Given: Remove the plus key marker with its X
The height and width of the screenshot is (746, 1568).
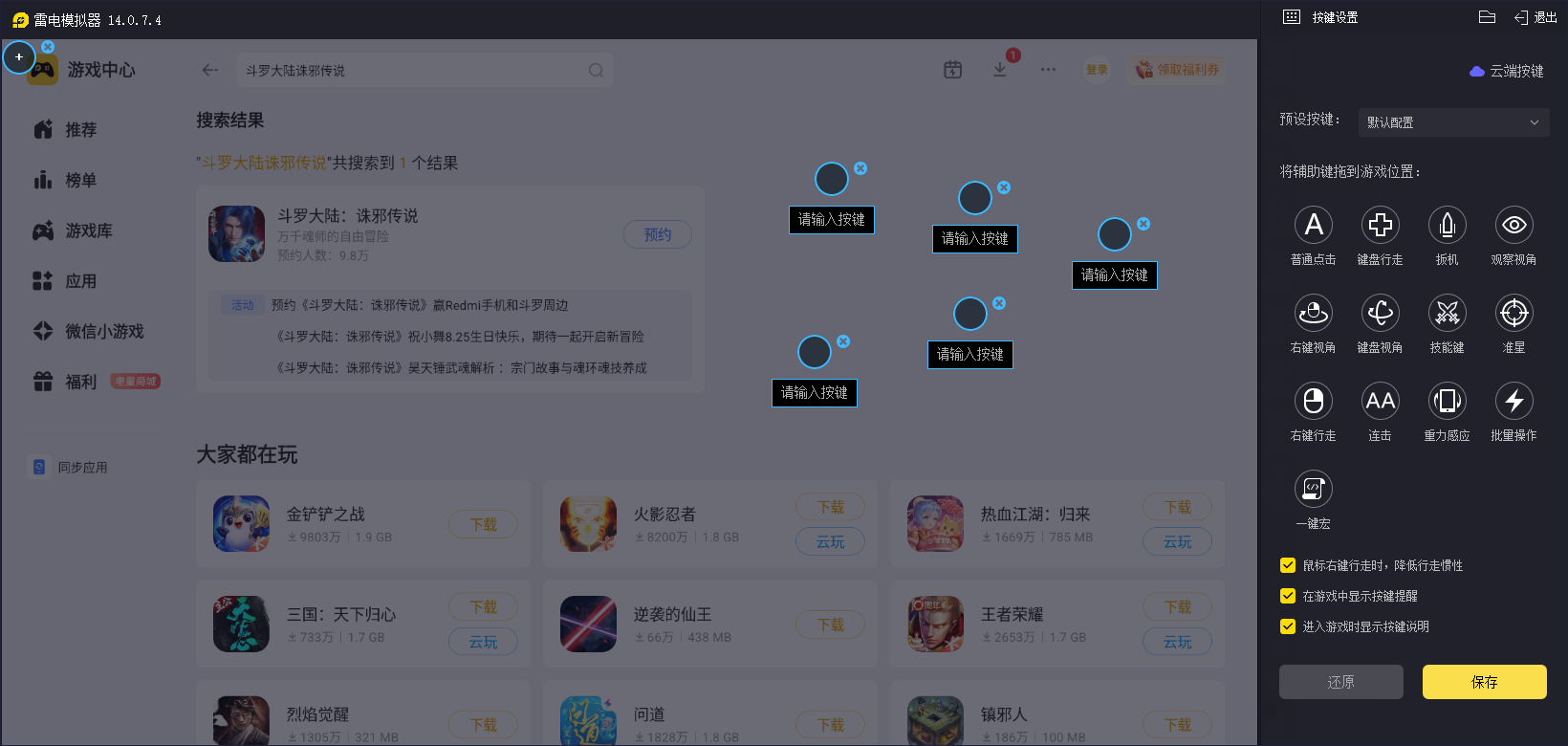Looking at the screenshot, I should click(48, 46).
